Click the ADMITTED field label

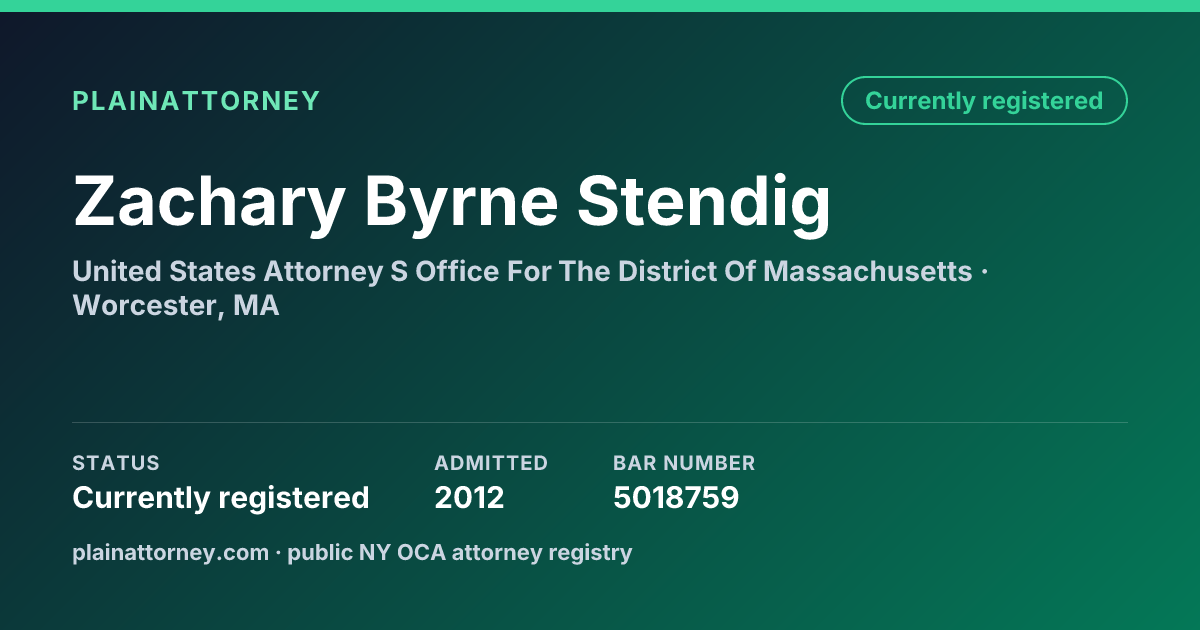point(491,463)
